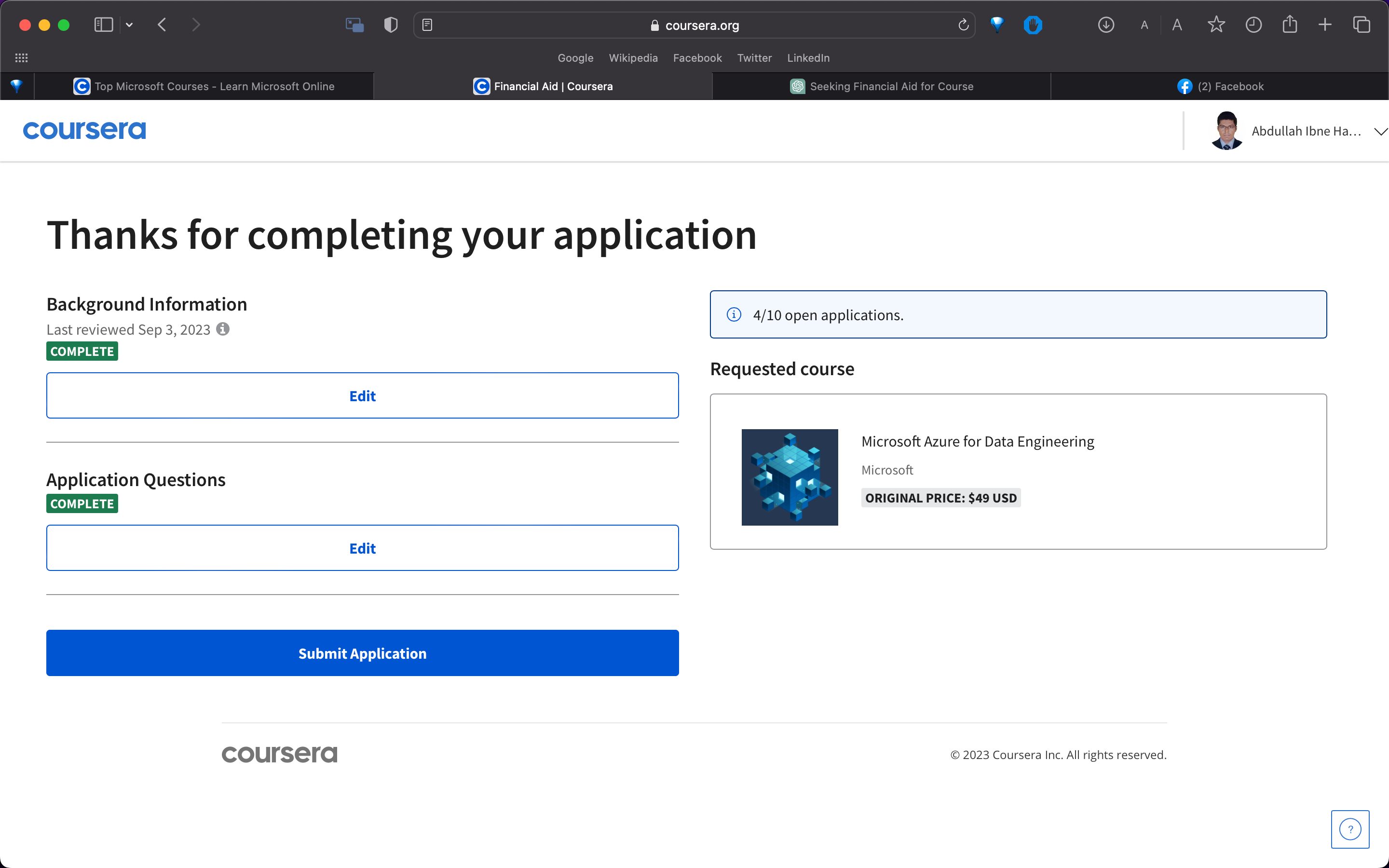Click the Requested course heading
The width and height of the screenshot is (1389, 868).
click(x=782, y=368)
